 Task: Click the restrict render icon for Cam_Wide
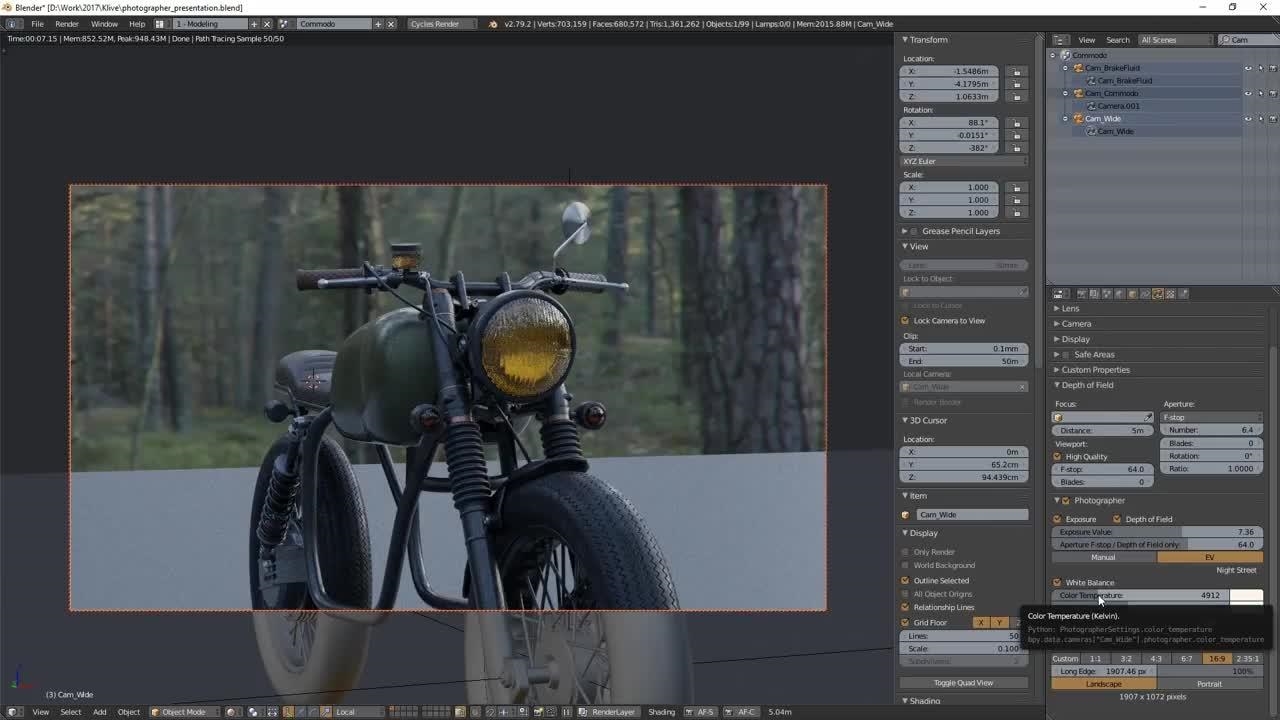1272,119
